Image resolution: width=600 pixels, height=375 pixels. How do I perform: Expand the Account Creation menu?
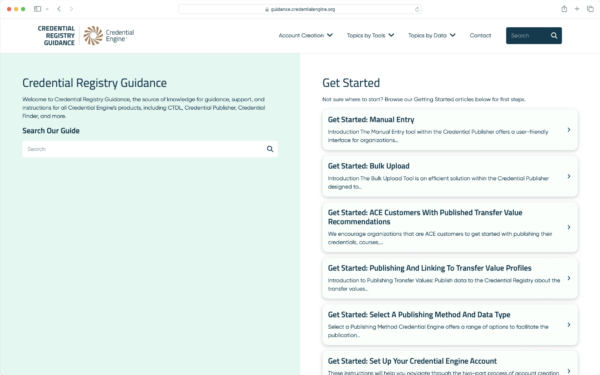(305, 35)
